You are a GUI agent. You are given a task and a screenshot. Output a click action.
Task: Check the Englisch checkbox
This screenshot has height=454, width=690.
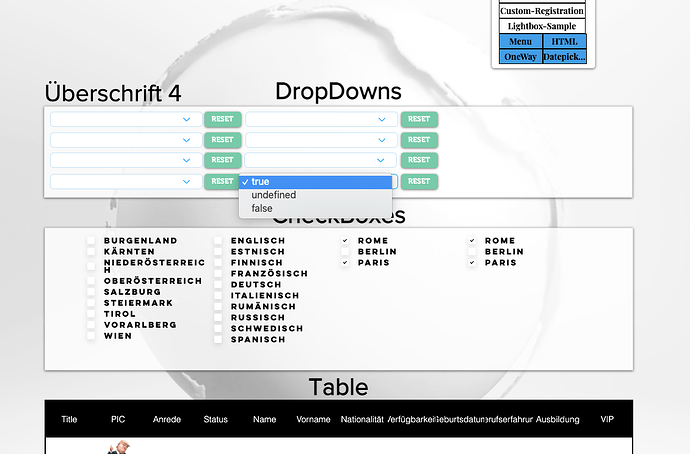(218, 241)
